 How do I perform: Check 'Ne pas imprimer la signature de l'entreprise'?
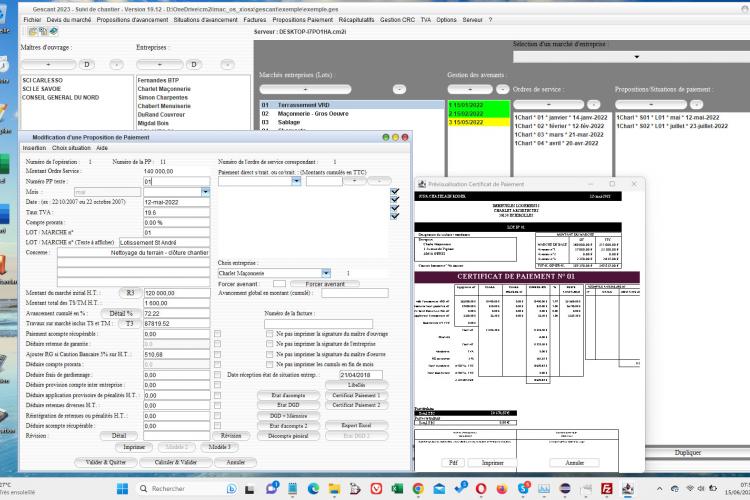[270, 344]
